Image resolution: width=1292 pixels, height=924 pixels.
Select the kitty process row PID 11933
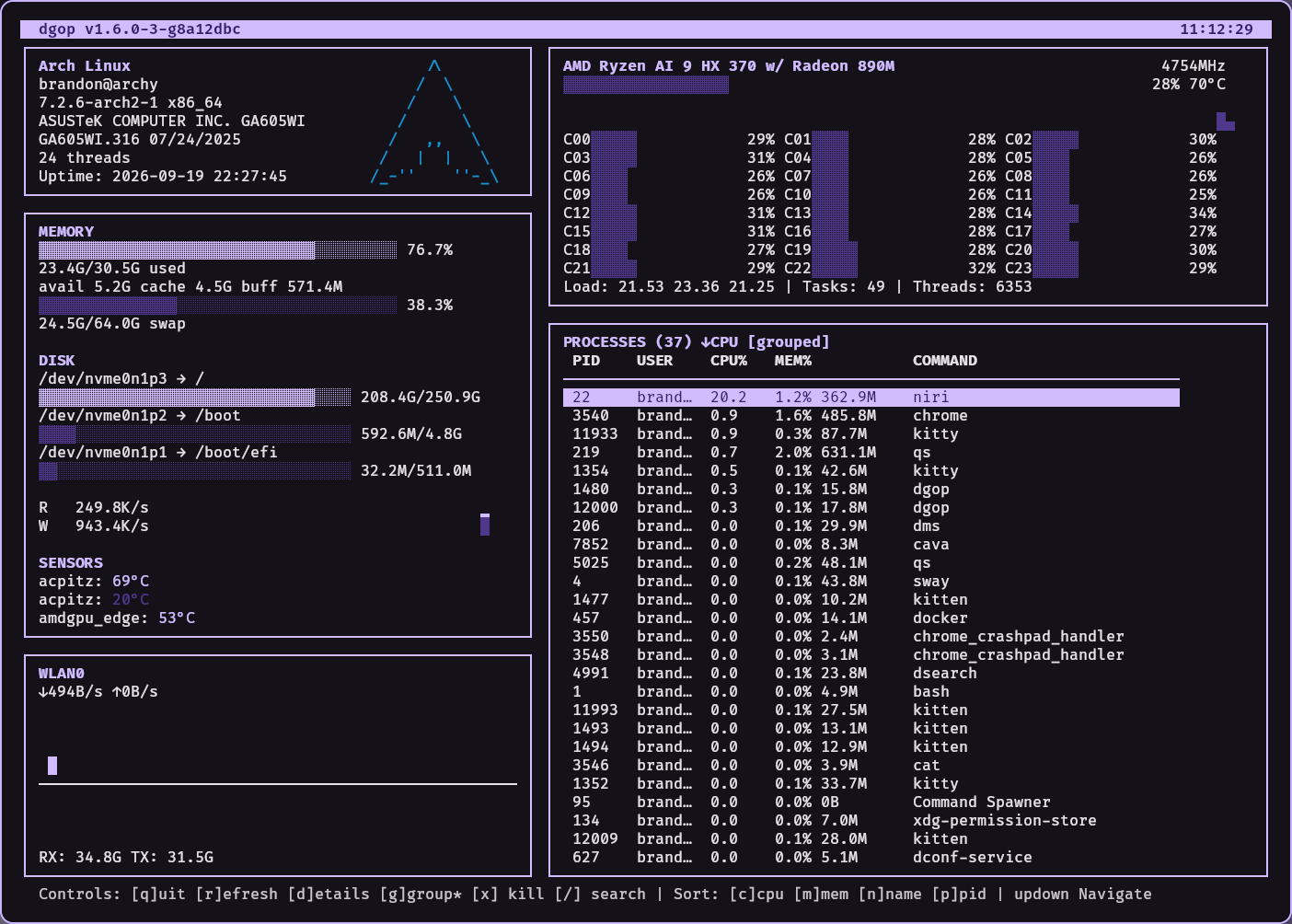pos(871,433)
